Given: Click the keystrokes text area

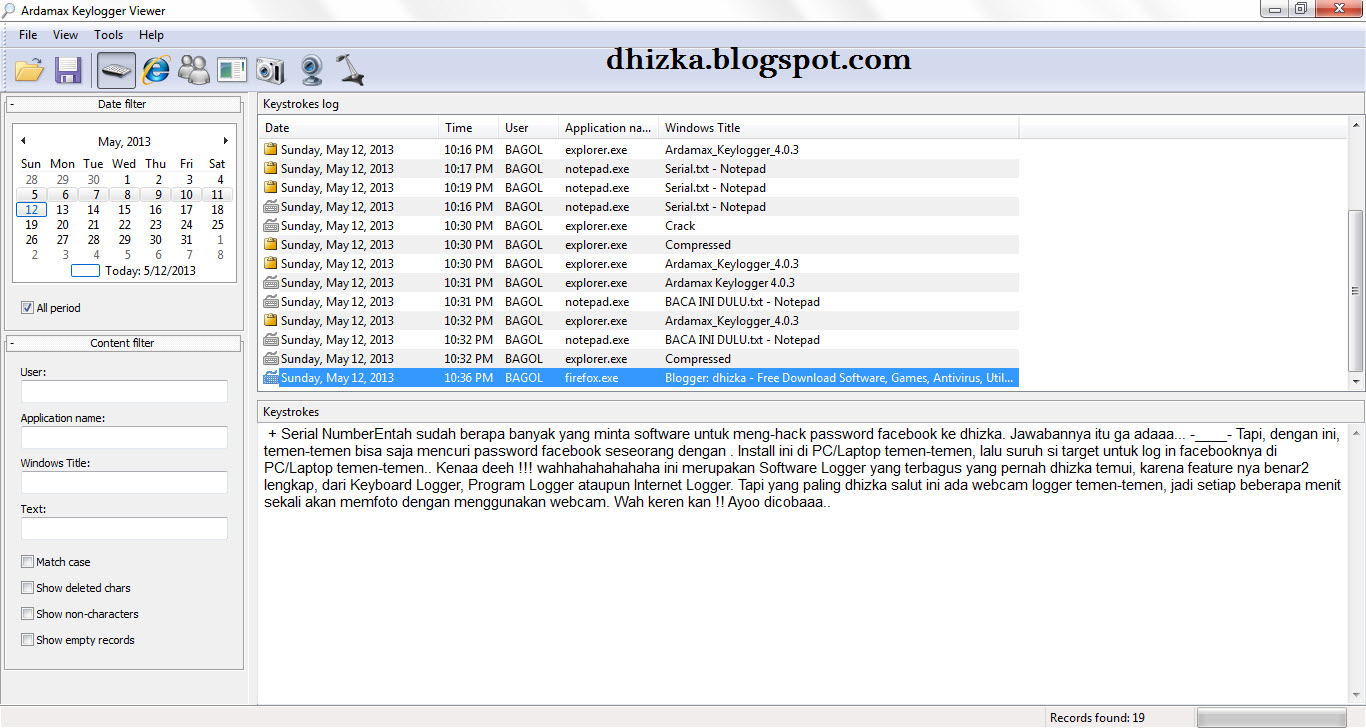Looking at the screenshot, I should pos(802,562).
